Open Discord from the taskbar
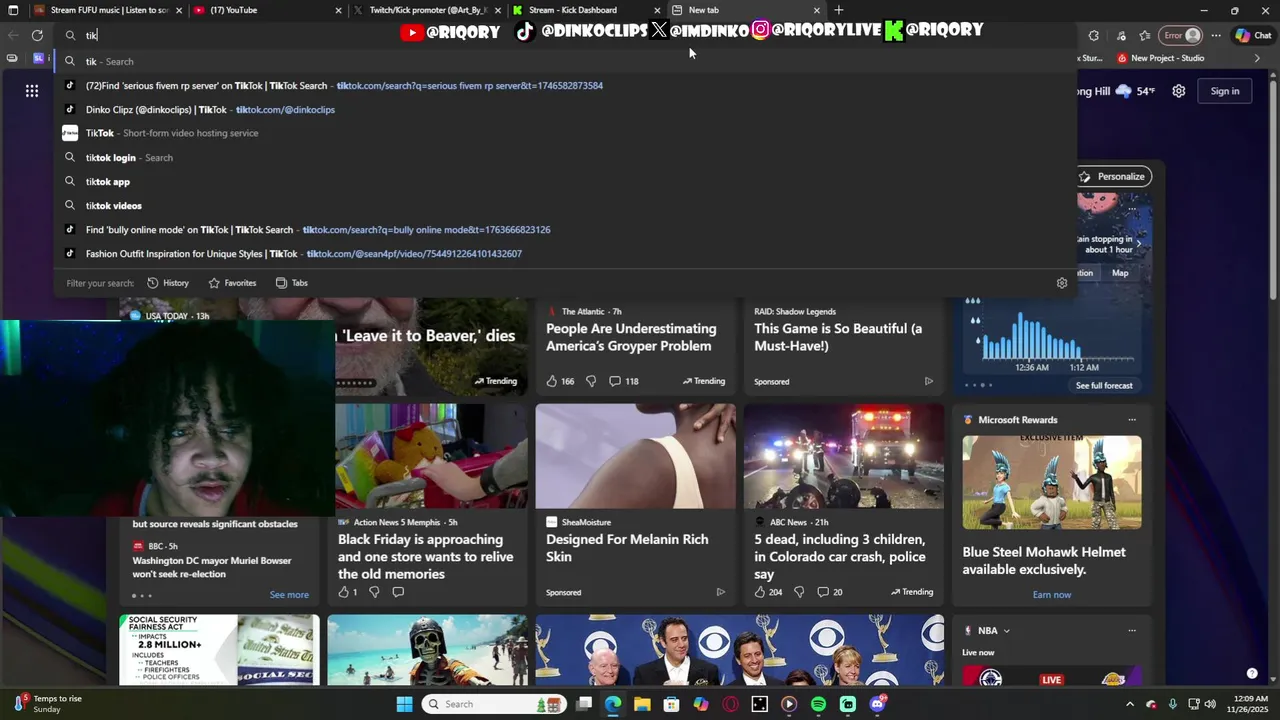 (x=877, y=704)
